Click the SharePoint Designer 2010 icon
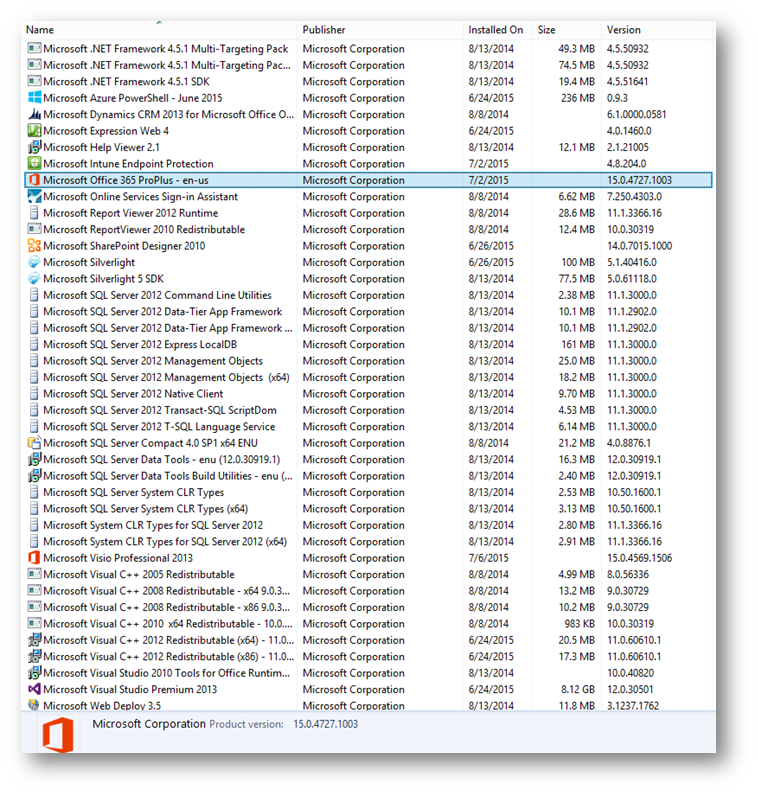 pos(34,245)
